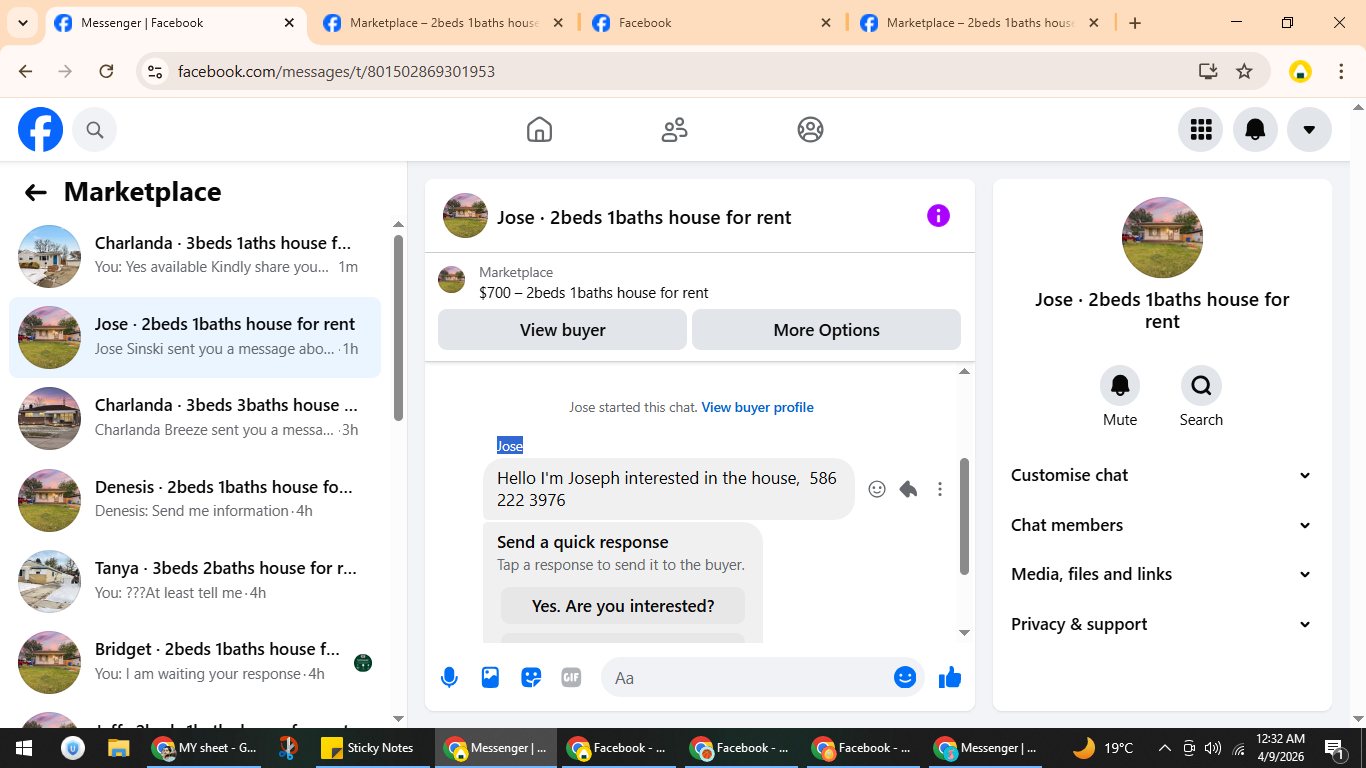Open the notifications bell
This screenshot has height=768, width=1366.
[x=1255, y=129]
